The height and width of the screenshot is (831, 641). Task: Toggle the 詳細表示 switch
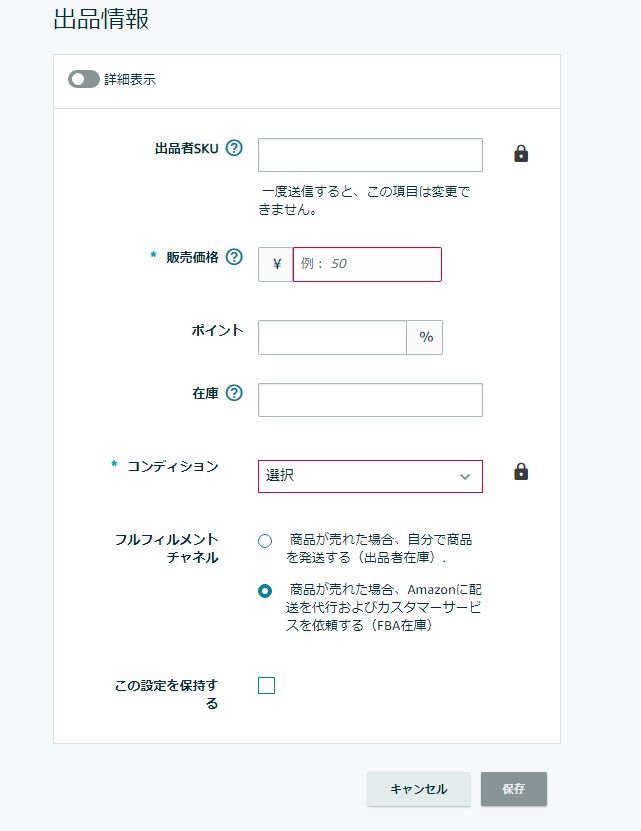point(84,79)
